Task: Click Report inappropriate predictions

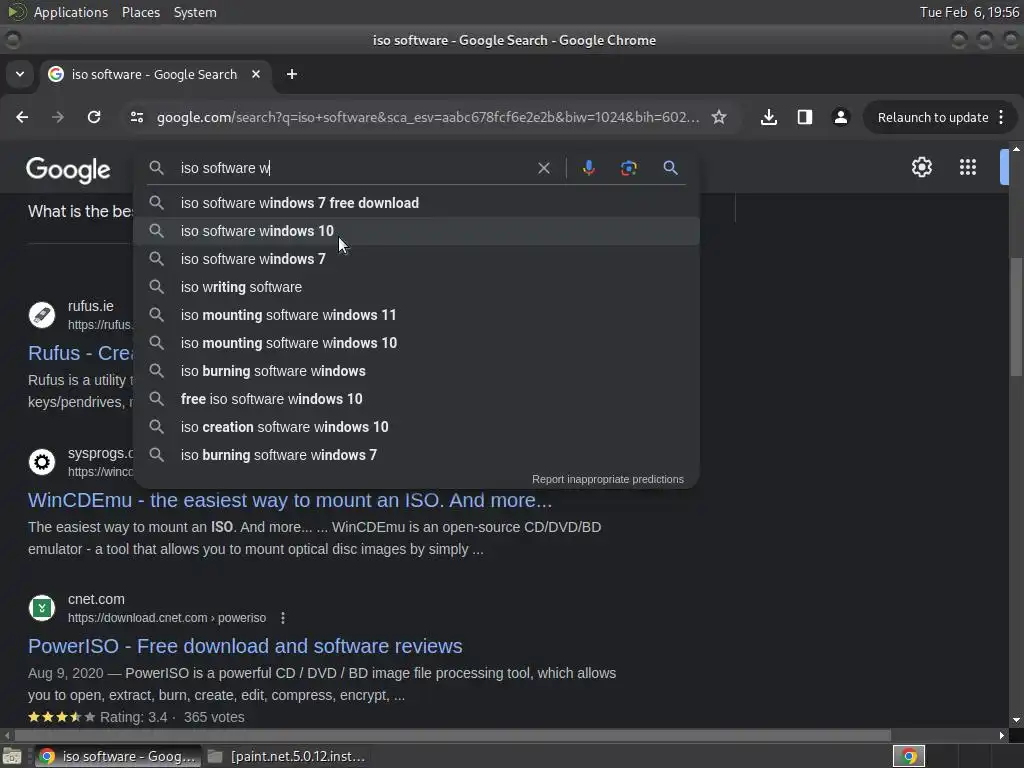Action: coord(607,479)
